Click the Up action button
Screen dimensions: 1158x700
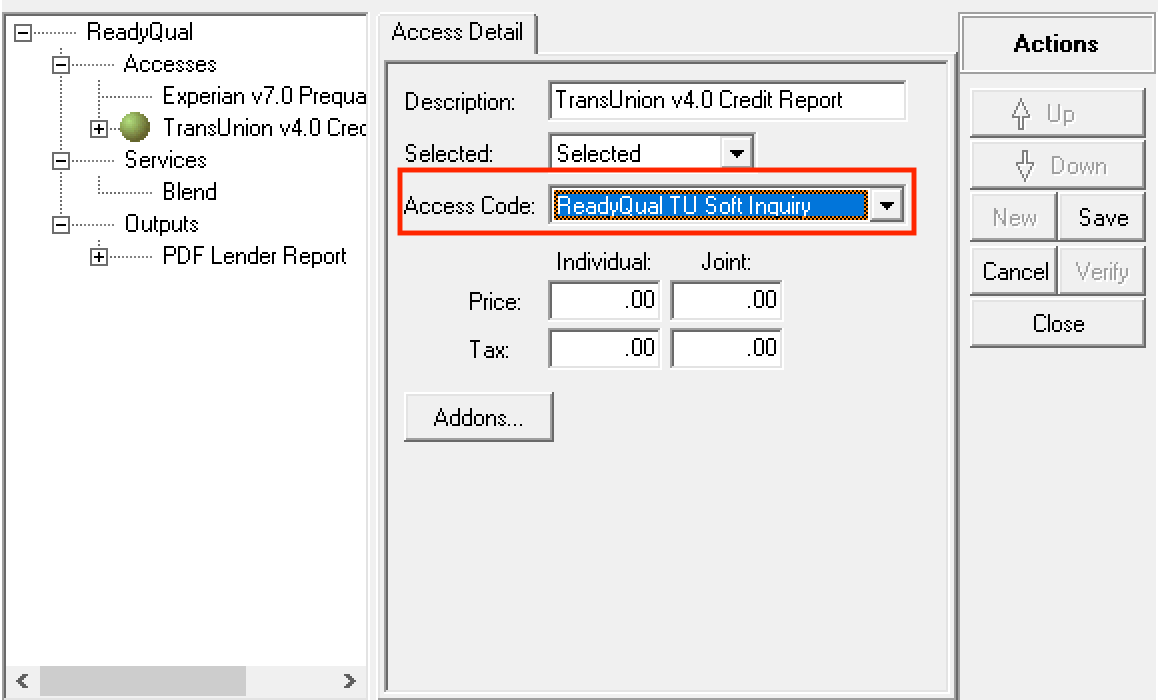[x=1058, y=114]
